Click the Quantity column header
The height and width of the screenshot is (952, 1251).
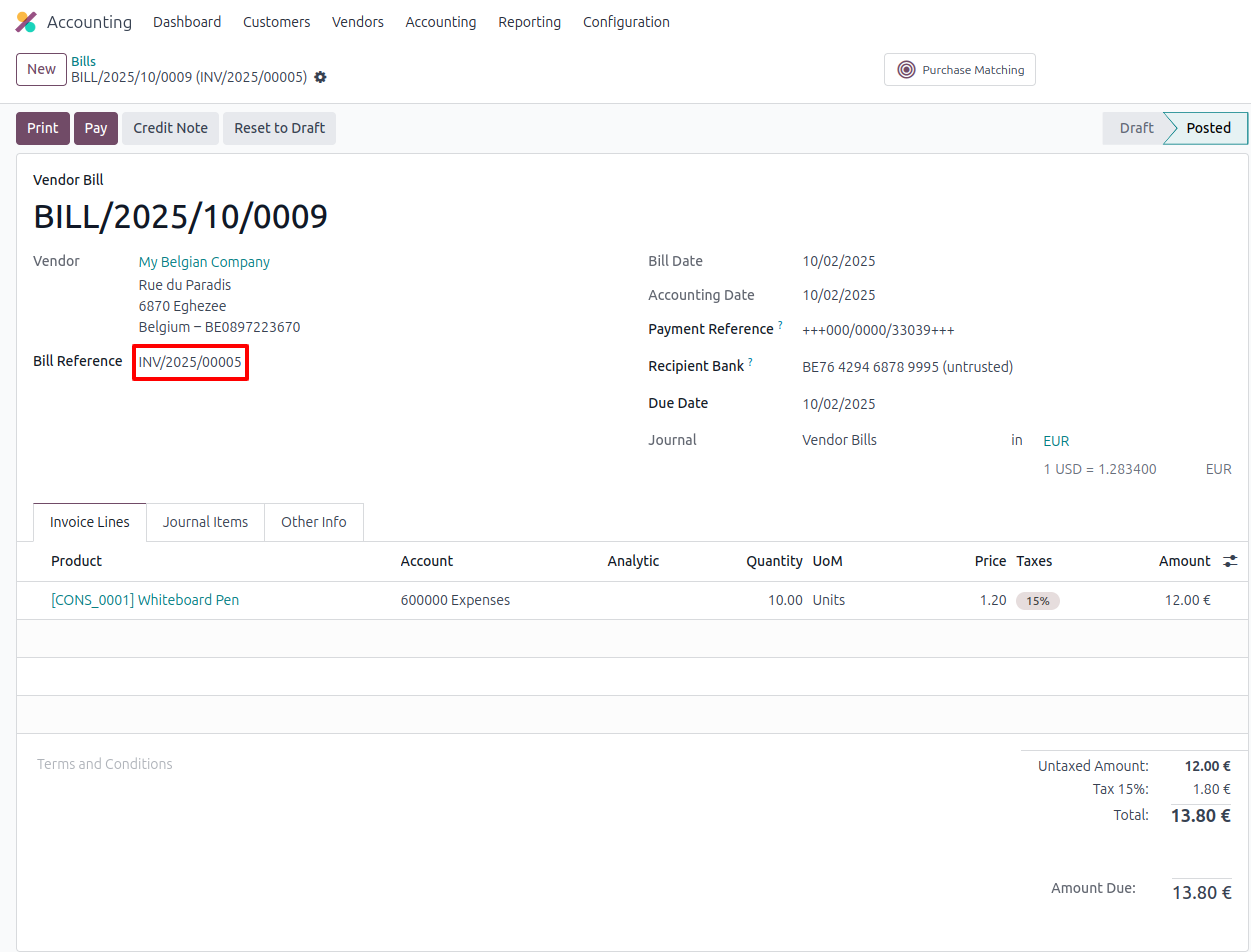(x=775, y=561)
